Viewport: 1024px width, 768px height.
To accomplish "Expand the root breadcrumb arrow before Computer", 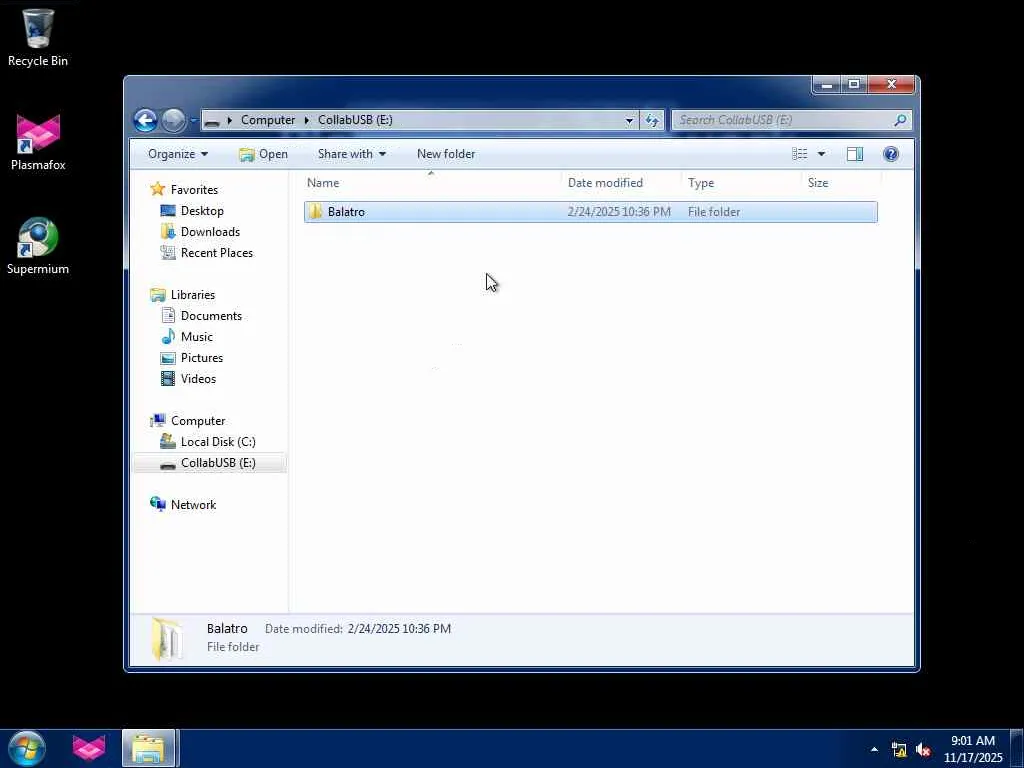I will pos(229,120).
